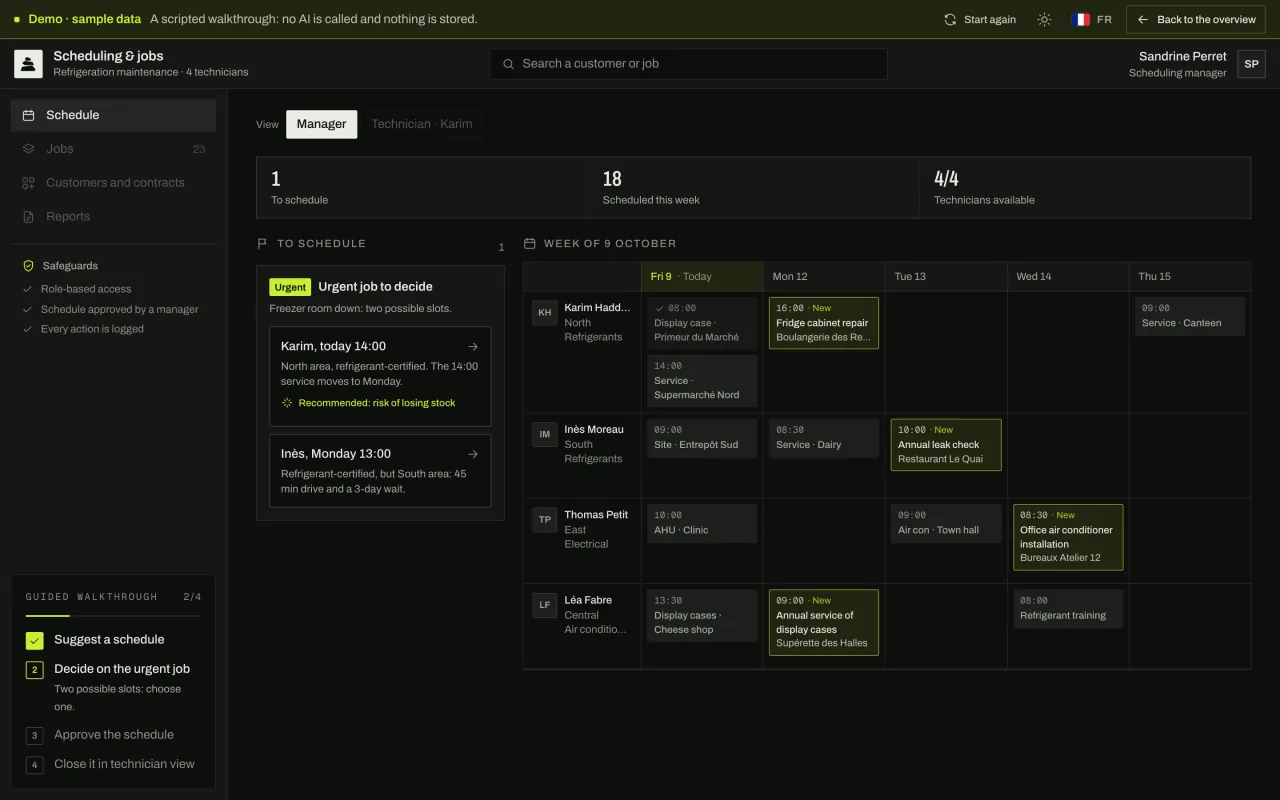Switch to Technician · Karim view
The height and width of the screenshot is (800, 1280).
point(422,124)
